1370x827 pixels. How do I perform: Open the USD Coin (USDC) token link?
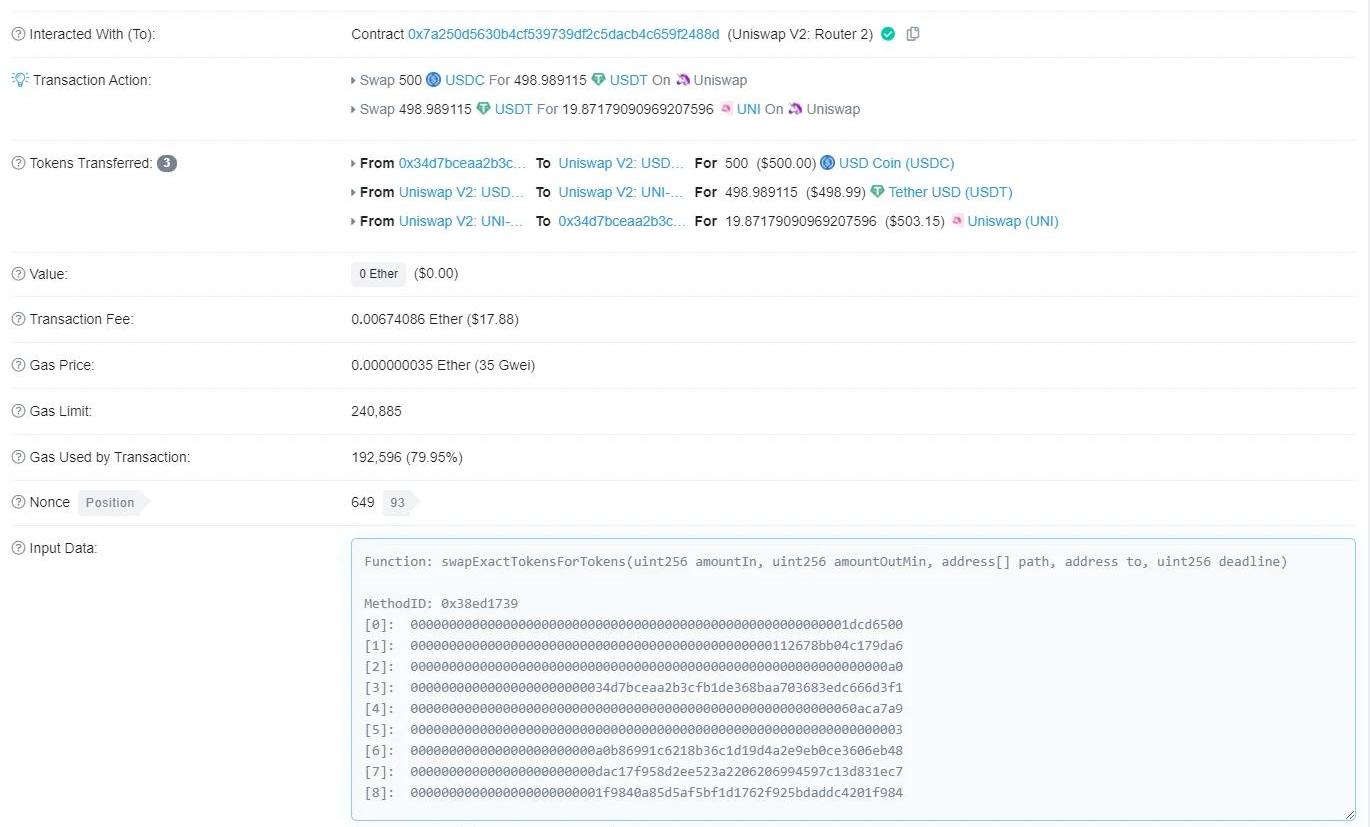pos(896,163)
